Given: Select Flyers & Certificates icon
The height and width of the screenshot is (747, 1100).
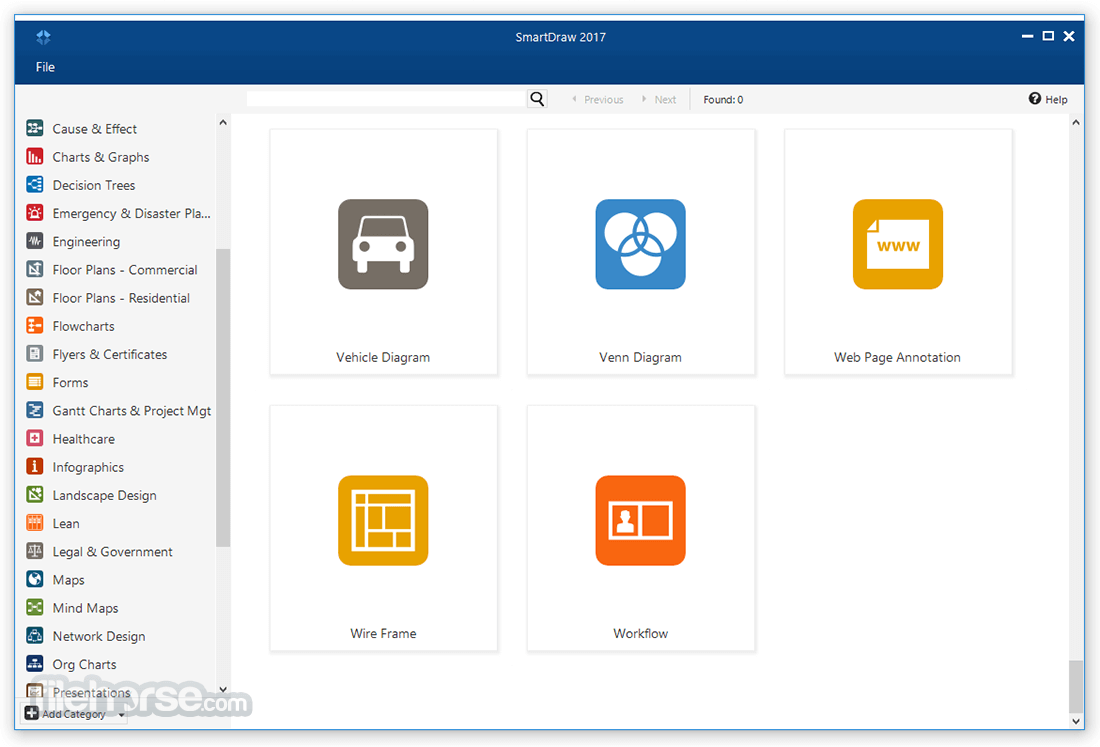Looking at the screenshot, I should tap(34, 354).
